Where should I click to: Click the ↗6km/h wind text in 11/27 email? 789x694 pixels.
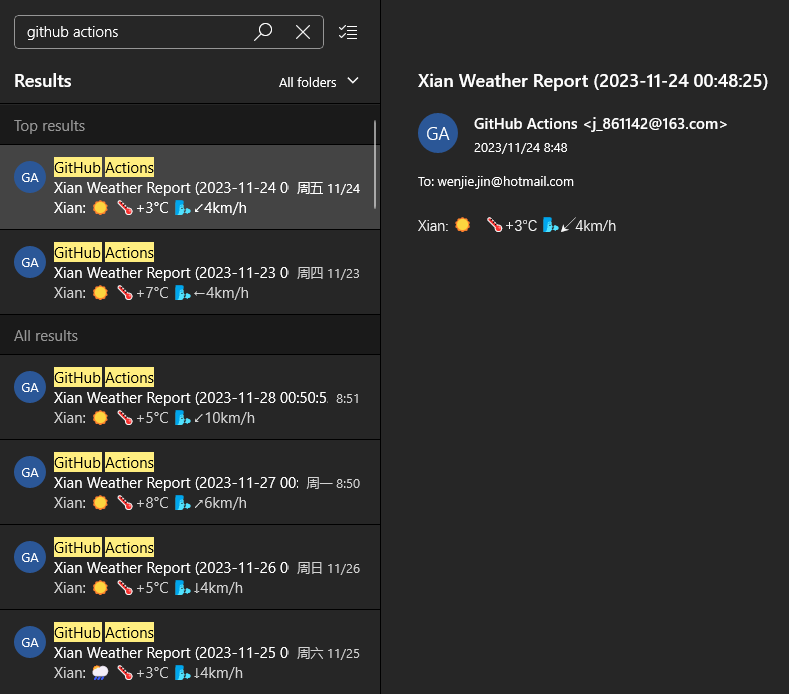click(x=220, y=503)
